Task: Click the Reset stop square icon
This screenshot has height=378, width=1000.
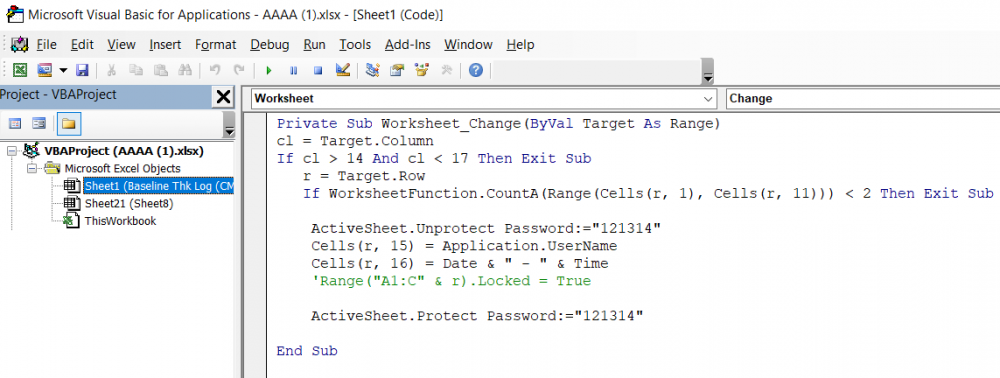Action: tap(318, 70)
